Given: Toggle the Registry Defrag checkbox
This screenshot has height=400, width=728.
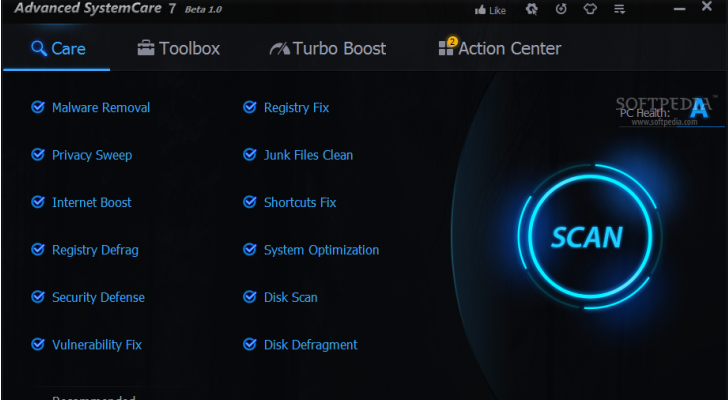Looking at the screenshot, I should coord(38,250).
